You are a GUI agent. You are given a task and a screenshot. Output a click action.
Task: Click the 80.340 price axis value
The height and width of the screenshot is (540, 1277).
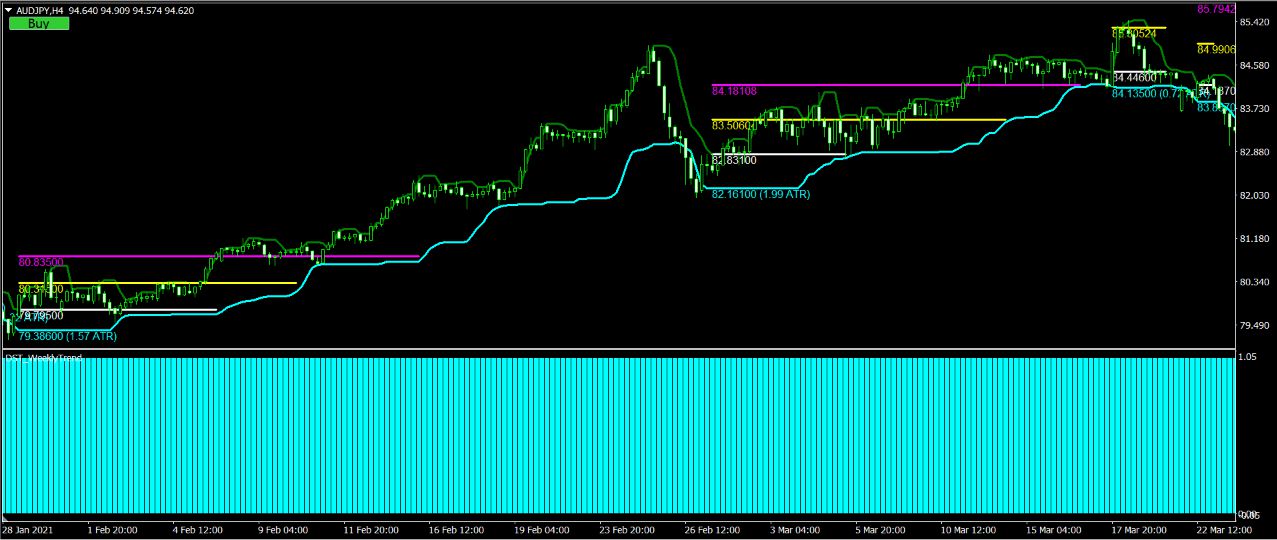coord(1256,282)
